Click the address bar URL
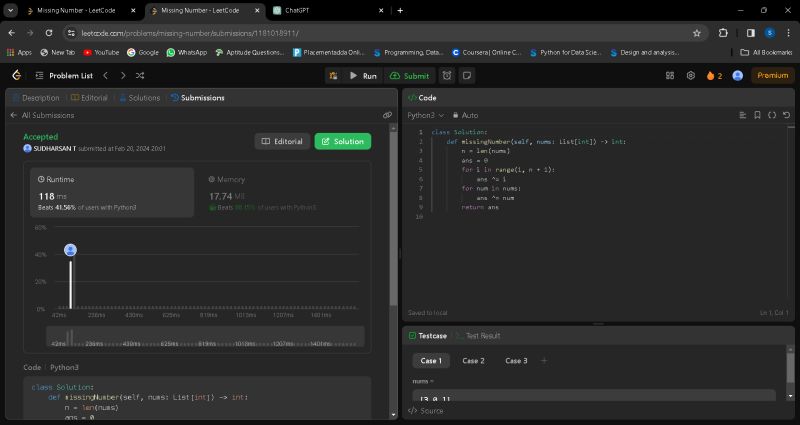800x425 pixels. (190, 33)
